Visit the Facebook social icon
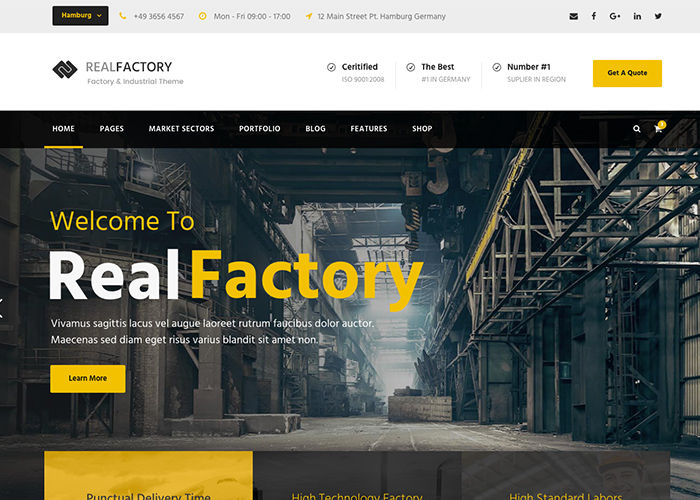Viewport: 700px width, 500px height. pos(594,16)
